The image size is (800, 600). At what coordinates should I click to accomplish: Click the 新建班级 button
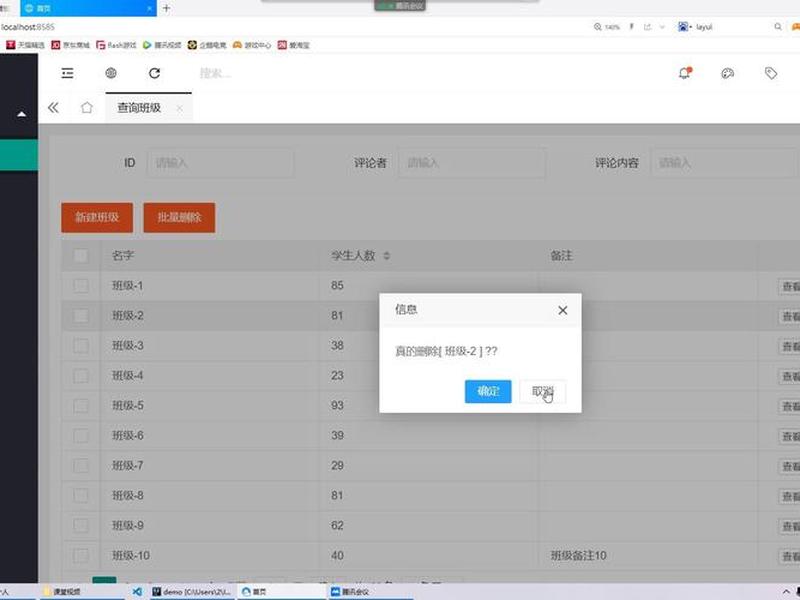coord(97,217)
